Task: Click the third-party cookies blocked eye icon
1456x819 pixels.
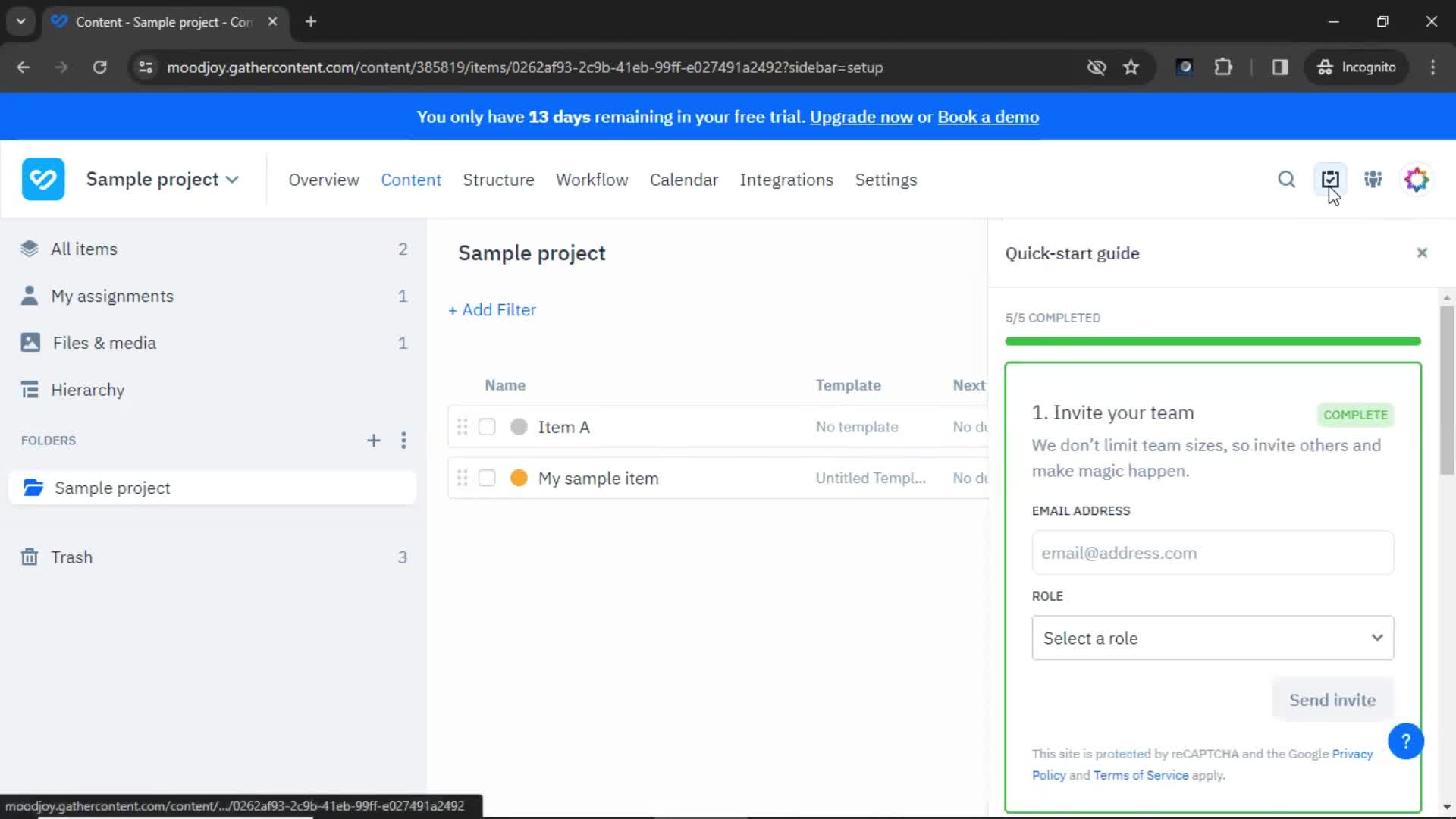Action: (1097, 67)
